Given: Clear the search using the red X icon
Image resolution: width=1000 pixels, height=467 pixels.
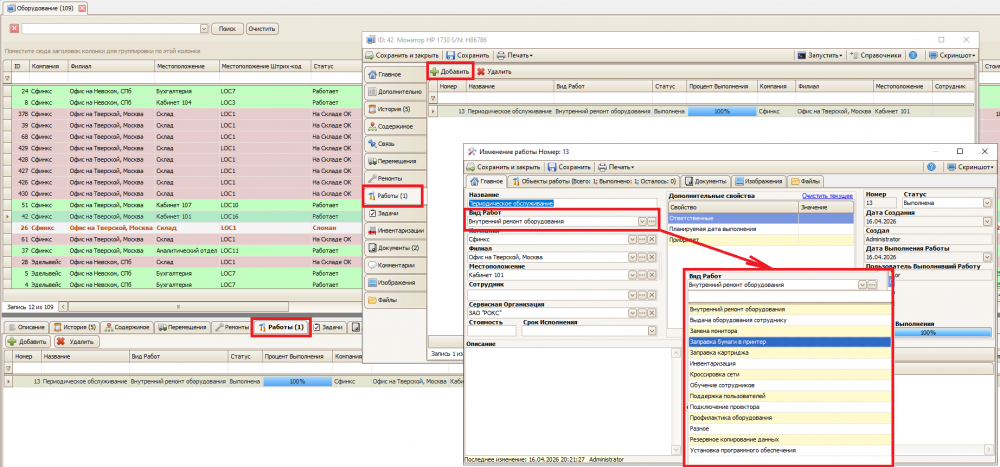Looking at the screenshot, I should point(14,29).
